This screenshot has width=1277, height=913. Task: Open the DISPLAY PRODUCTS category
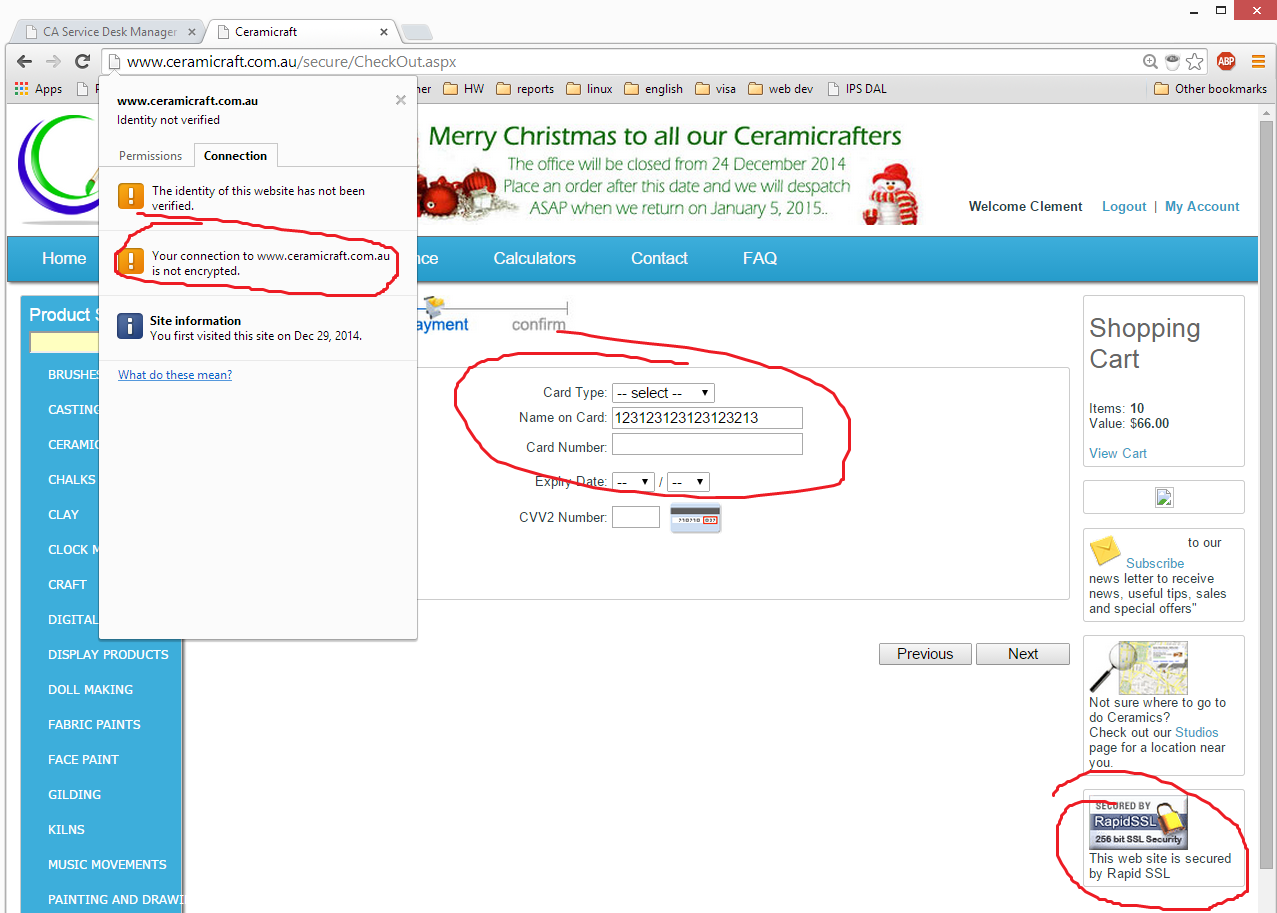[x=108, y=655]
